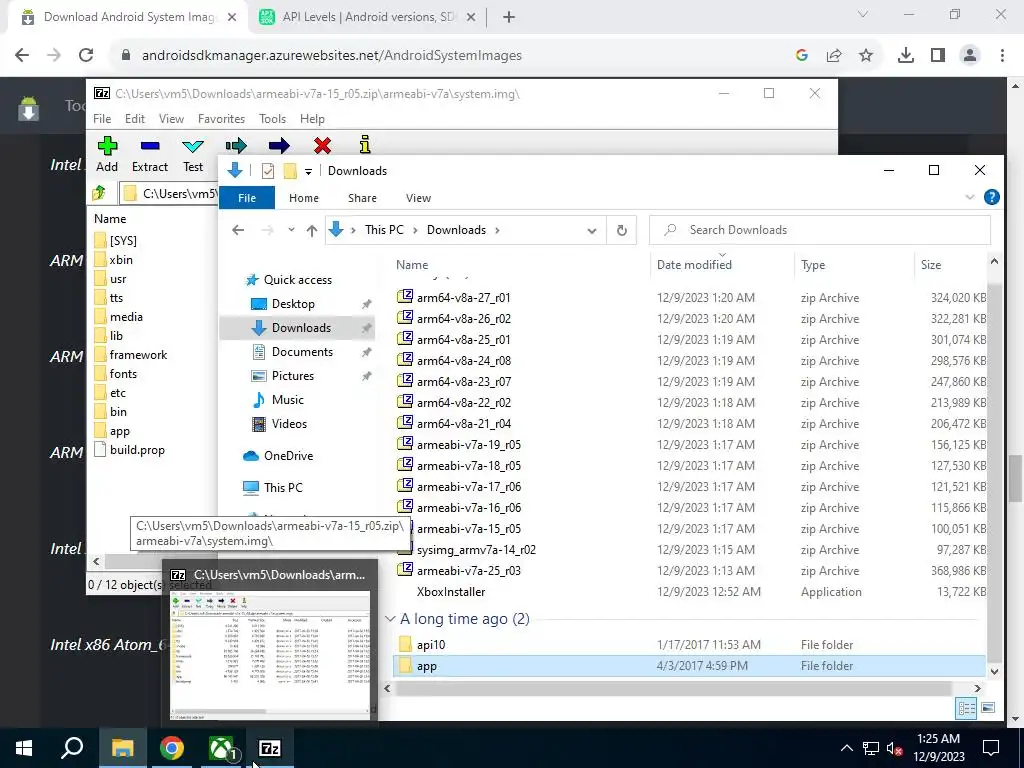Click the Explorer Back navigation arrow
1024x768 pixels.
tap(238, 230)
